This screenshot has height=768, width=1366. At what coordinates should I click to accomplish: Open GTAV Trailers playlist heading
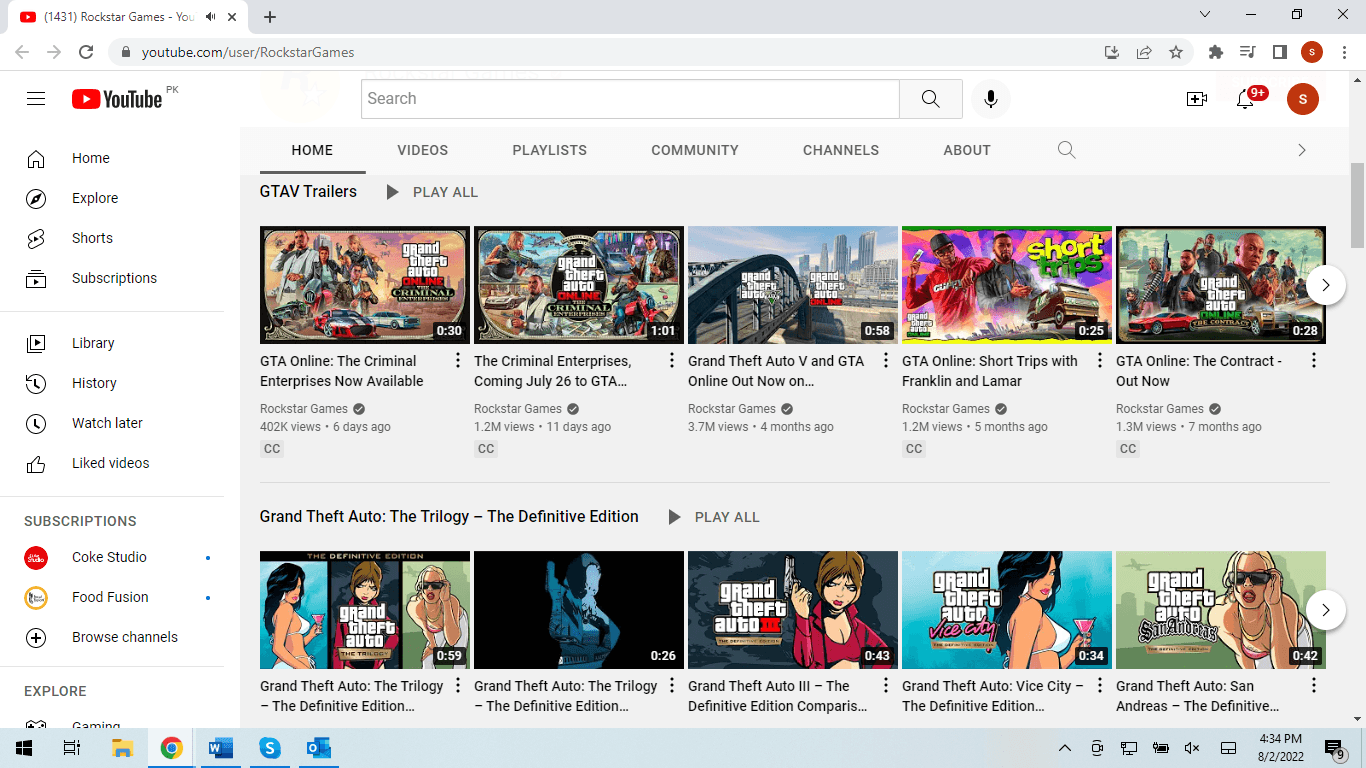(308, 191)
